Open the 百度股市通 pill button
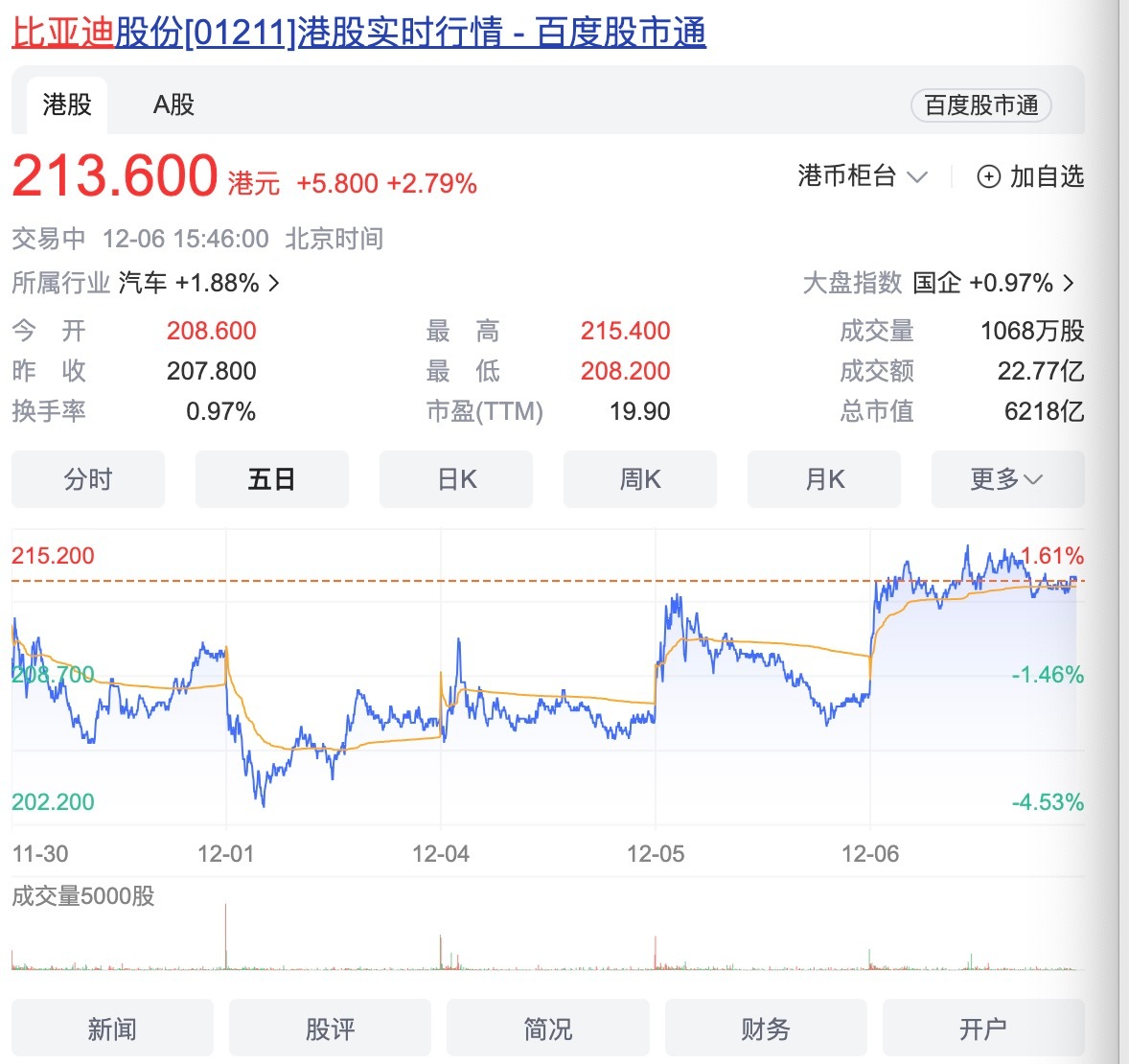This screenshot has height=1064, width=1129. (x=980, y=105)
